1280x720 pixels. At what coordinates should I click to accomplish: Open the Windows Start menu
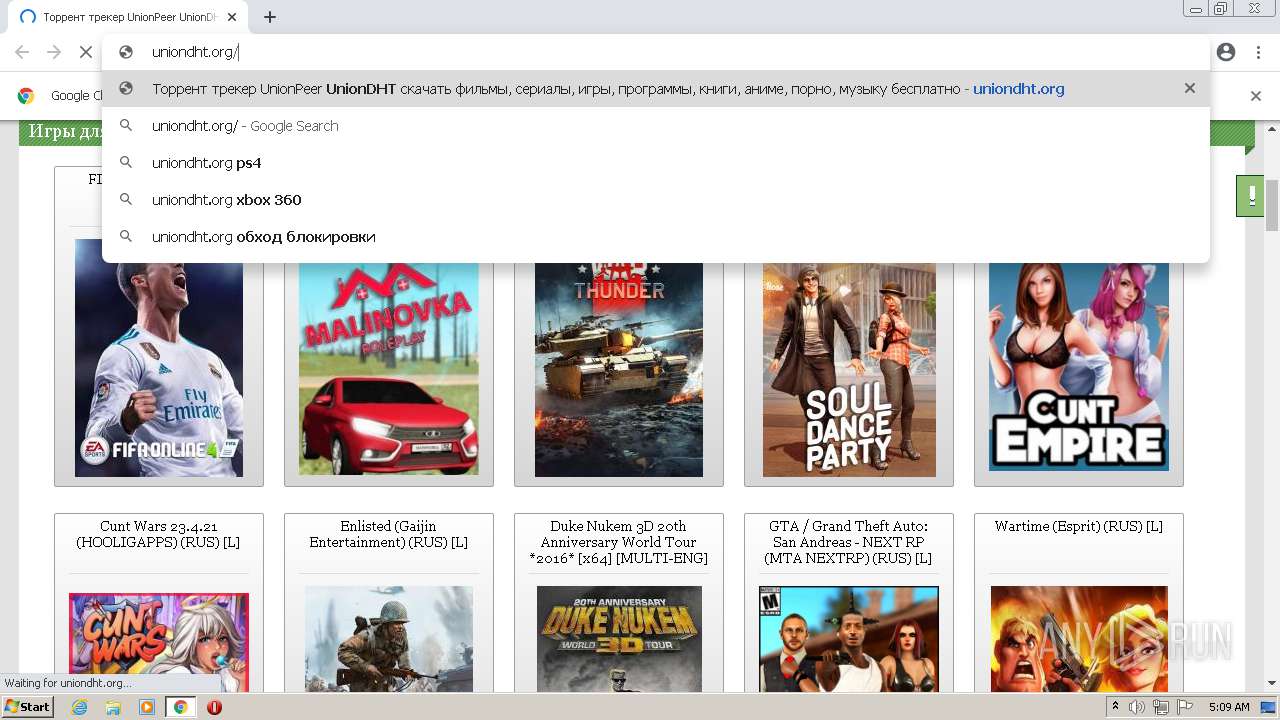tap(28, 707)
